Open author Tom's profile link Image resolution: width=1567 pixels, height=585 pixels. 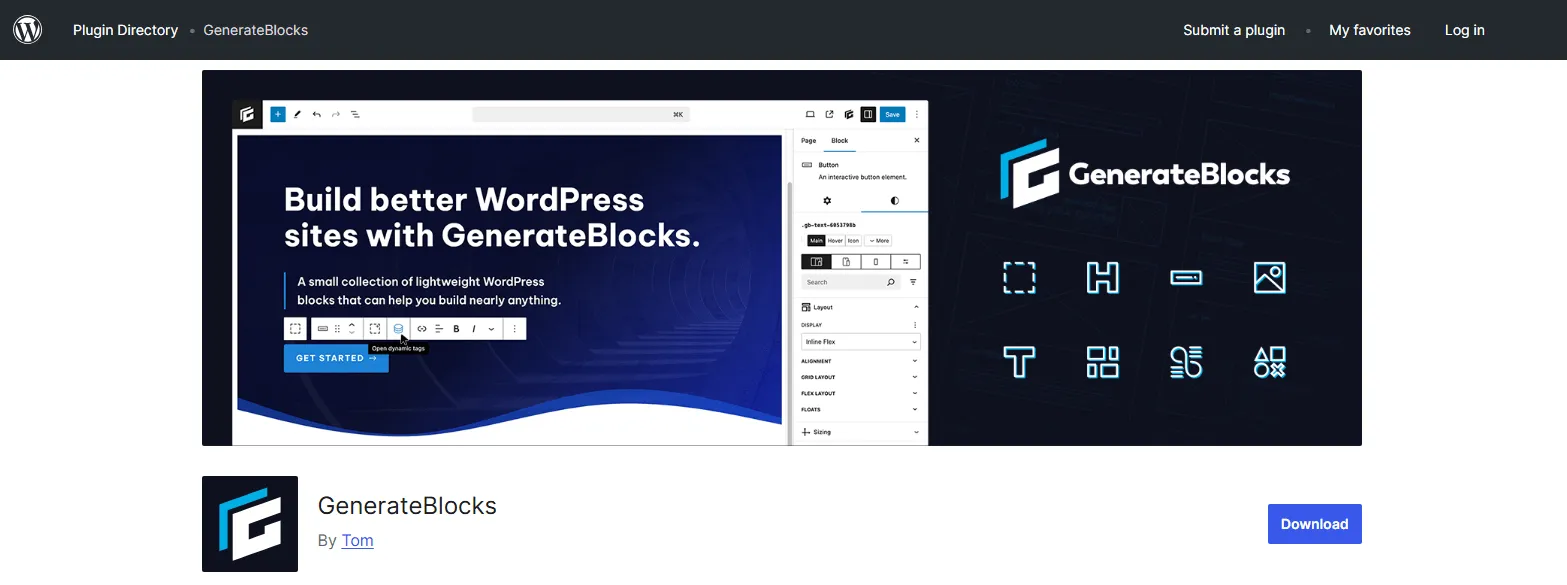click(357, 540)
